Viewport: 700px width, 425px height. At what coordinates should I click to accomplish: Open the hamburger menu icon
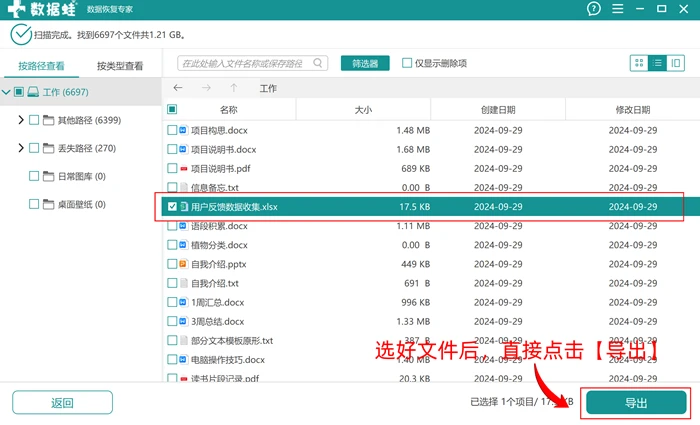click(617, 9)
